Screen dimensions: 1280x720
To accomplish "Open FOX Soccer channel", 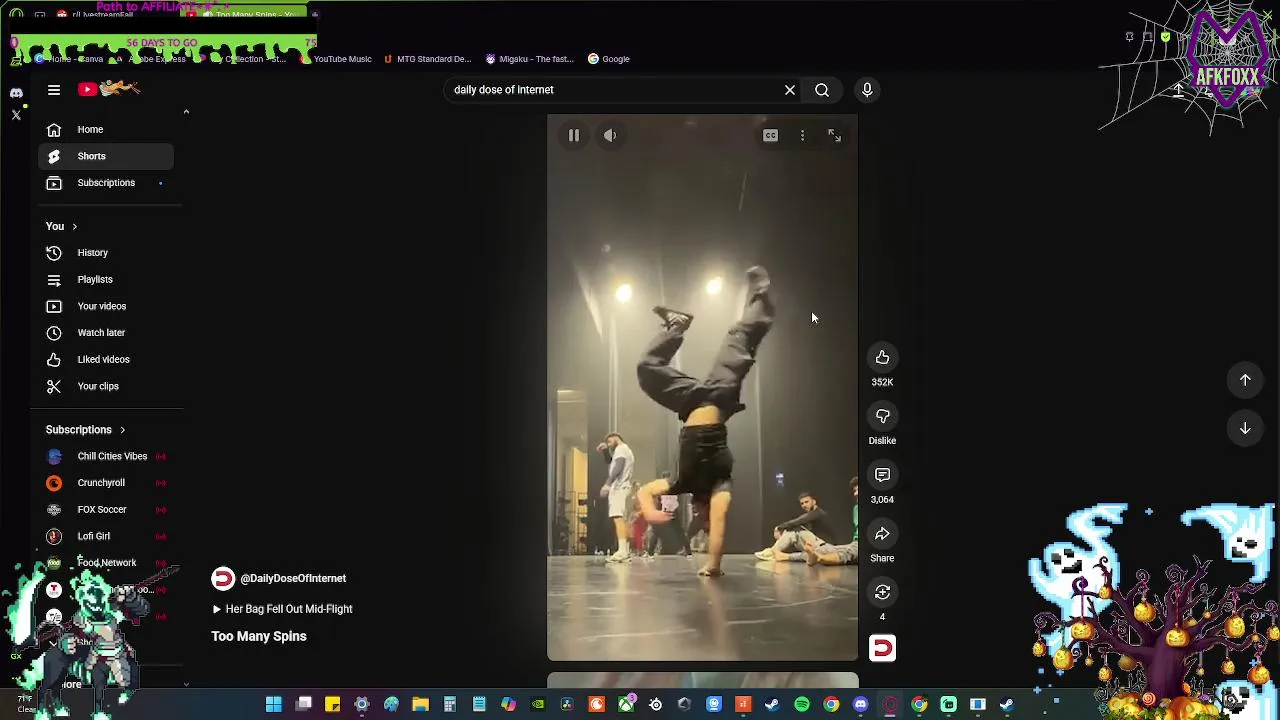I will 106,509.
